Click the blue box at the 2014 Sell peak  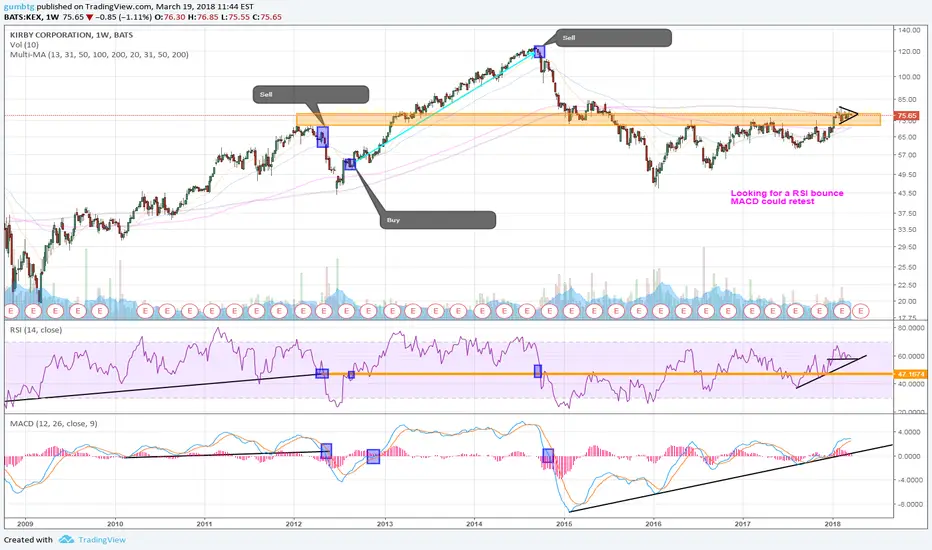pos(540,51)
